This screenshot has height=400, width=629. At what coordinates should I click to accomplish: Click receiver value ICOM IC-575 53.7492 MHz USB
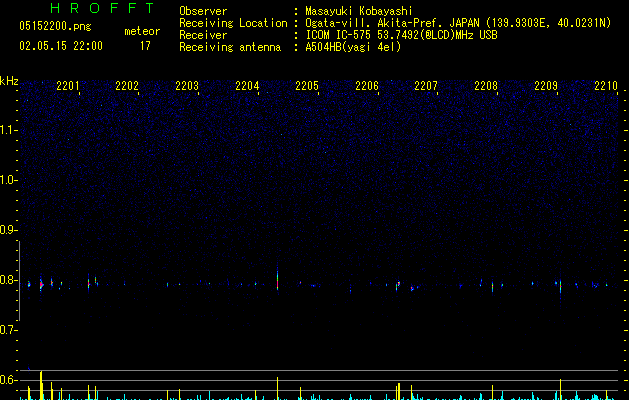coord(402,35)
